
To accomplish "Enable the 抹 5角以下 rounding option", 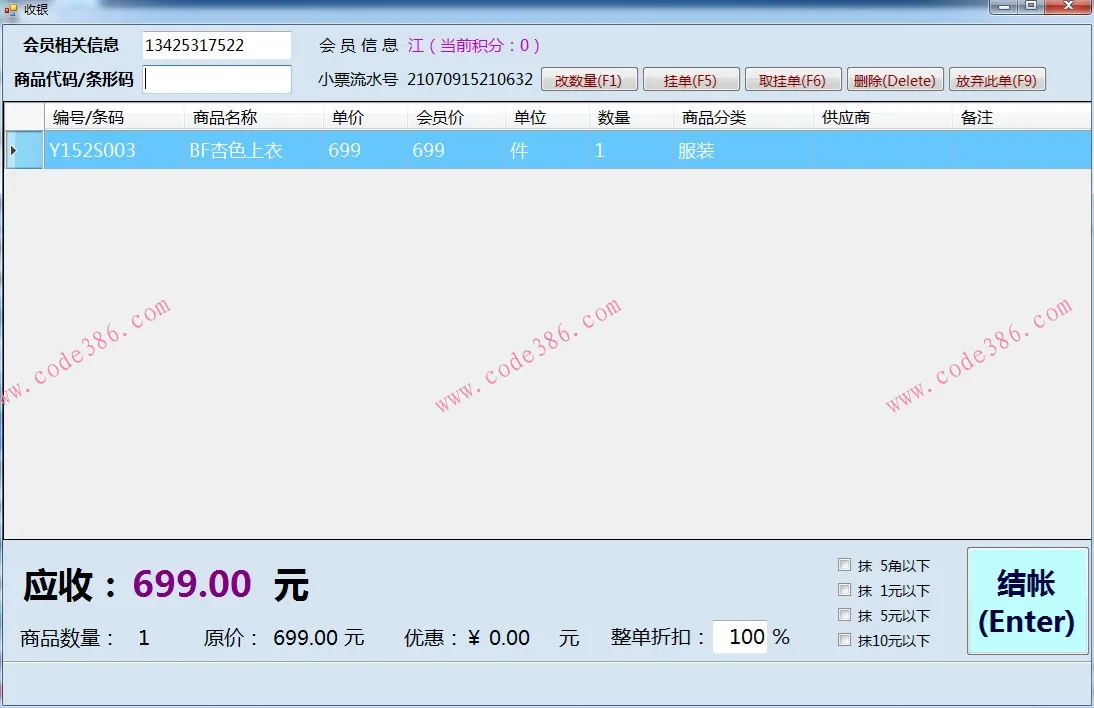I will (845, 565).
